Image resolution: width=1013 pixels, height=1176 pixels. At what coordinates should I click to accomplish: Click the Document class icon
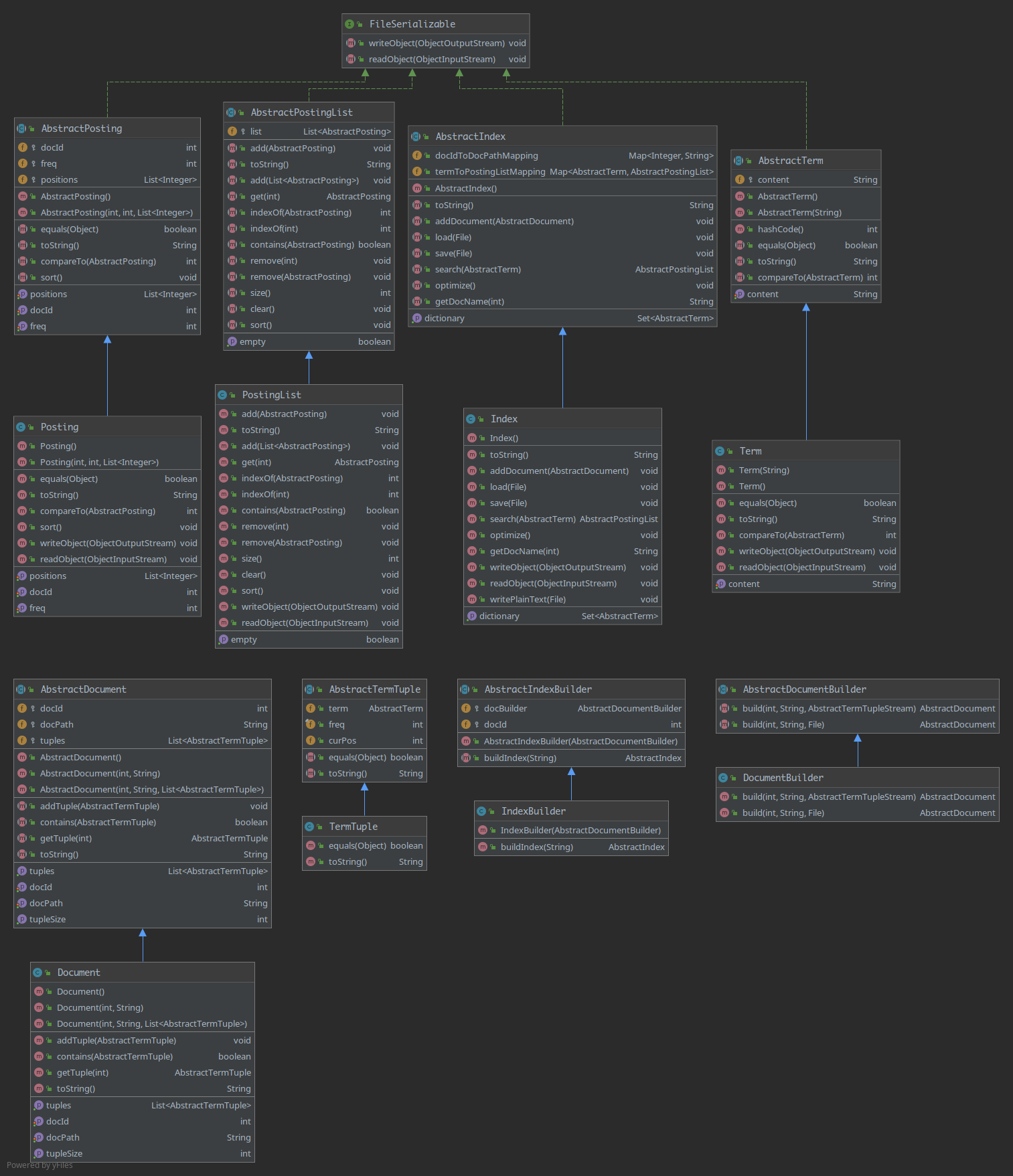click(37, 973)
